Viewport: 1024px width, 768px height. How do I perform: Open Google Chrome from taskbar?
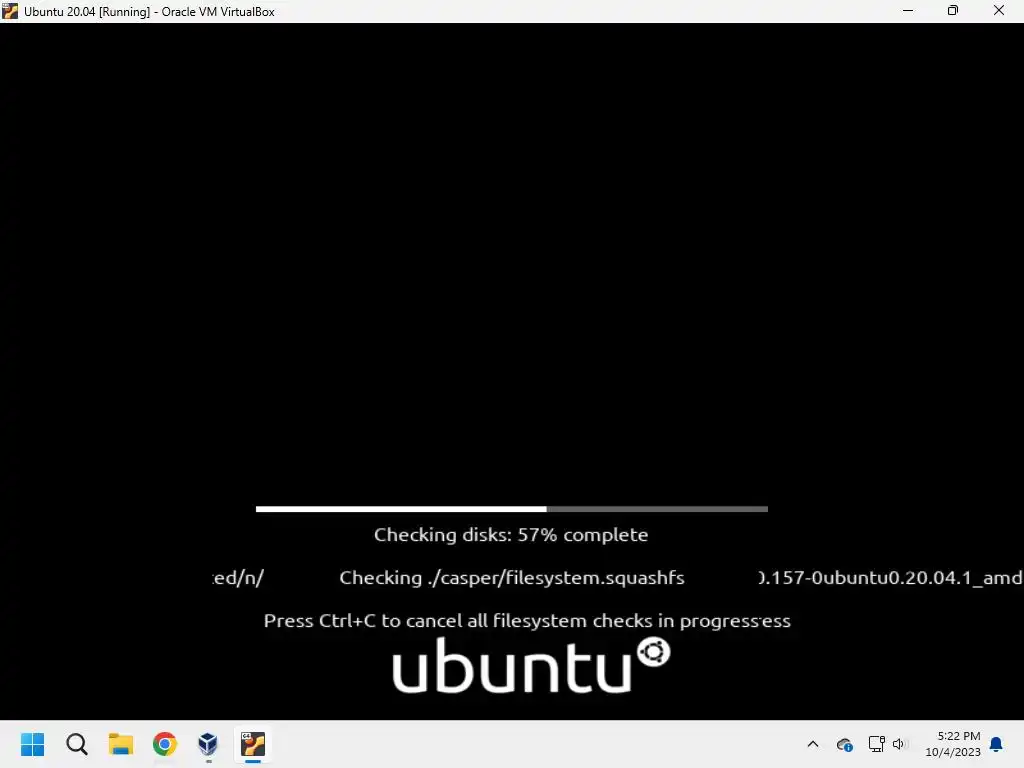coord(165,744)
